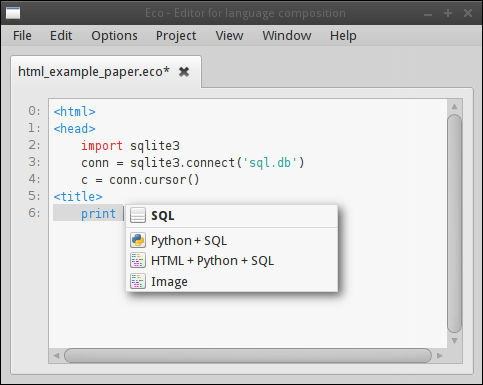Click 'sql.db' string on line 3
483x385 pixels.
[269, 163]
